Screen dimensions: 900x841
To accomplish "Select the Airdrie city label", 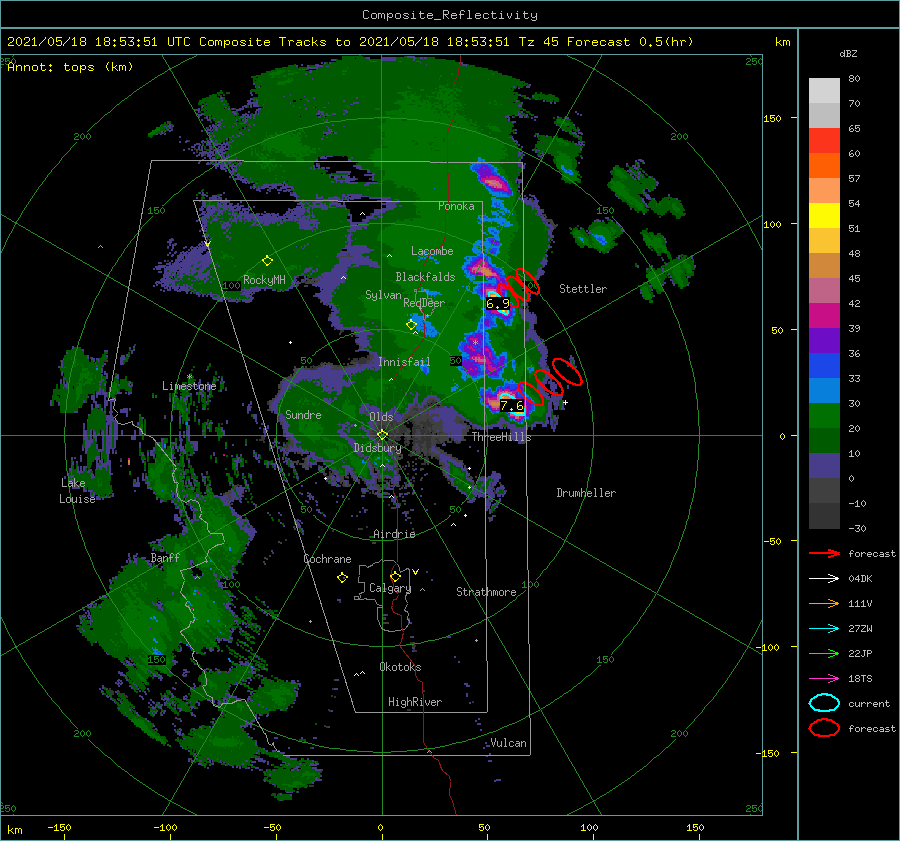I will (394, 534).
